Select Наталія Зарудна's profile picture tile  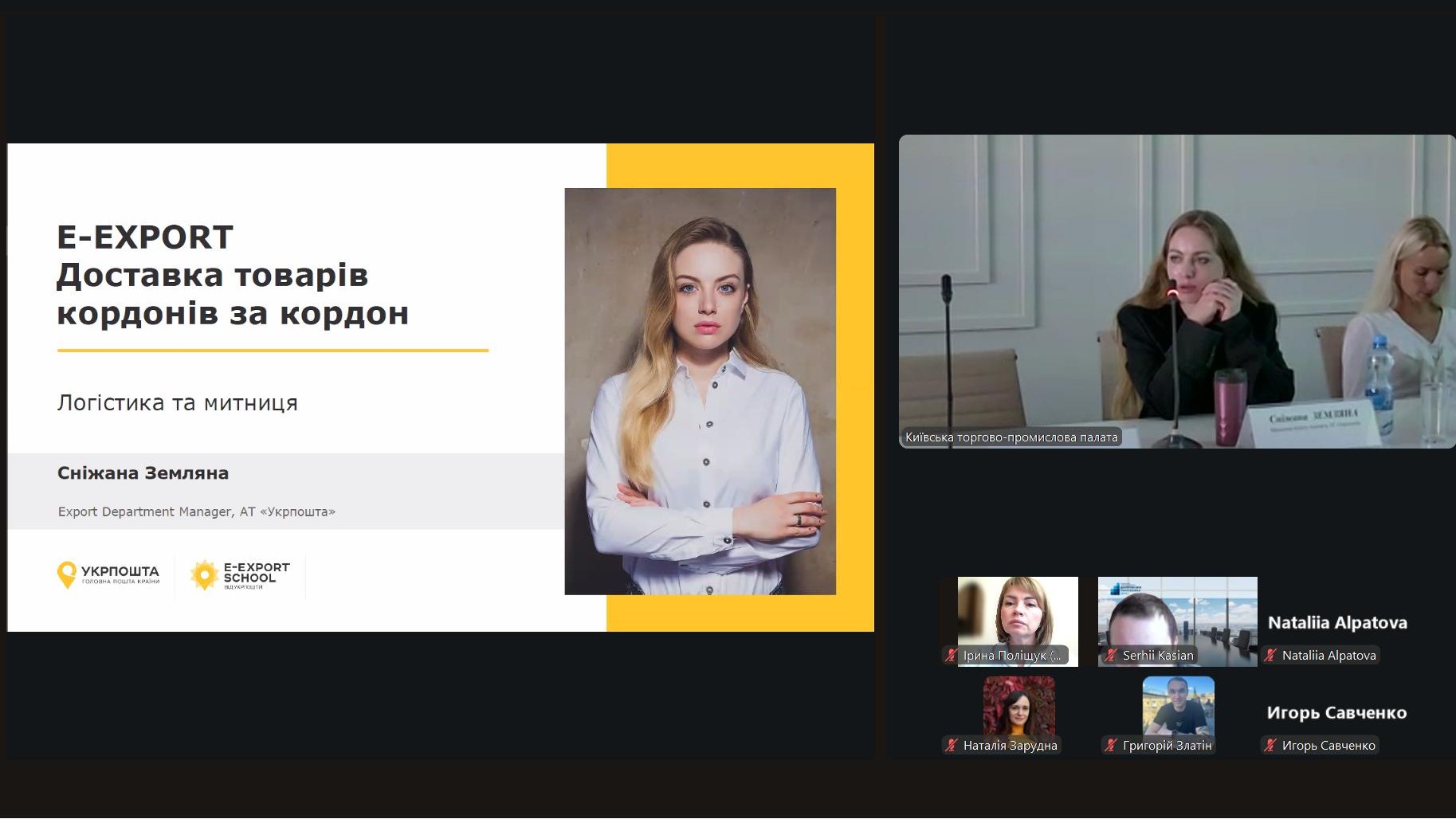pos(1018,706)
